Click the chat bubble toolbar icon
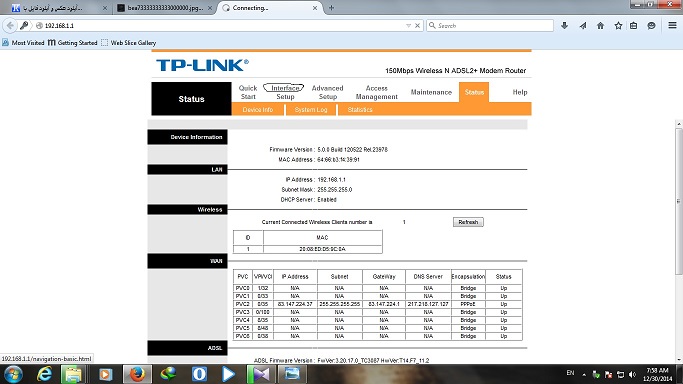 click(651, 26)
